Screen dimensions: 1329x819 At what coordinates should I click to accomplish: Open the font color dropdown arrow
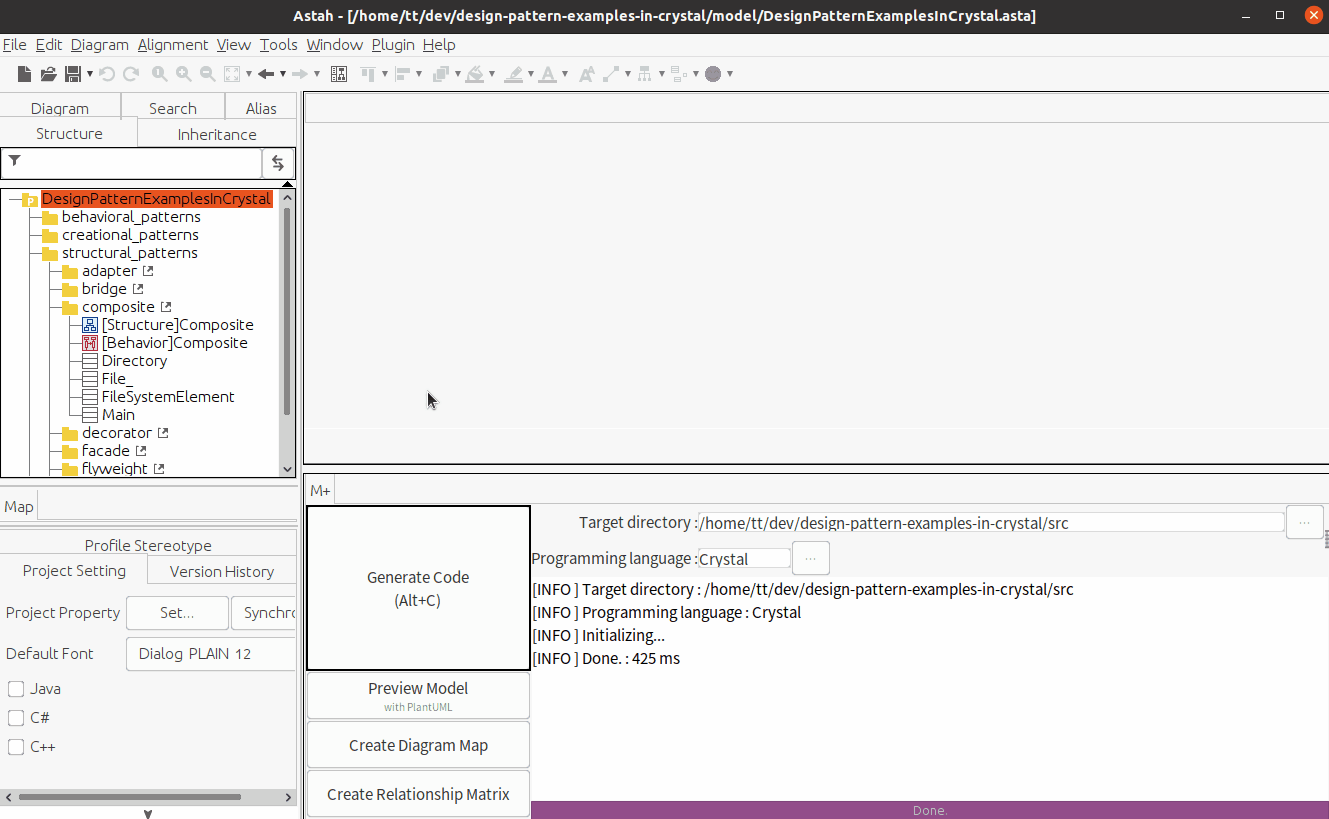coord(565,74)
